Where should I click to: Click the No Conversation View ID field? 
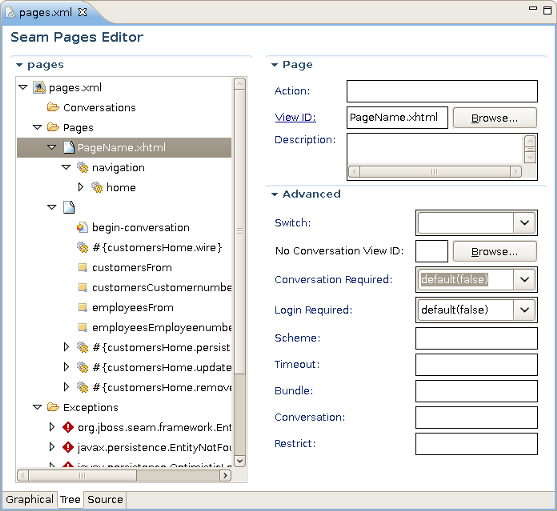click(x=431, y=251)
